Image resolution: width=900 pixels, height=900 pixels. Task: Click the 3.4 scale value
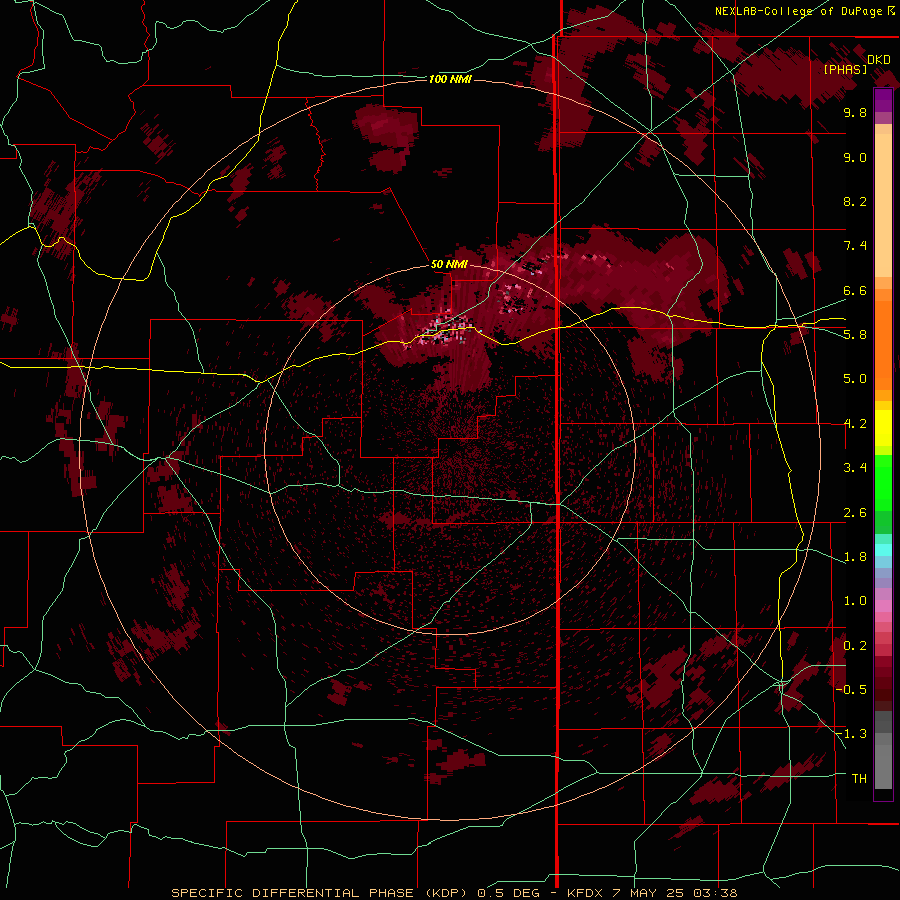pyautogui.click(x=855, y=468)
